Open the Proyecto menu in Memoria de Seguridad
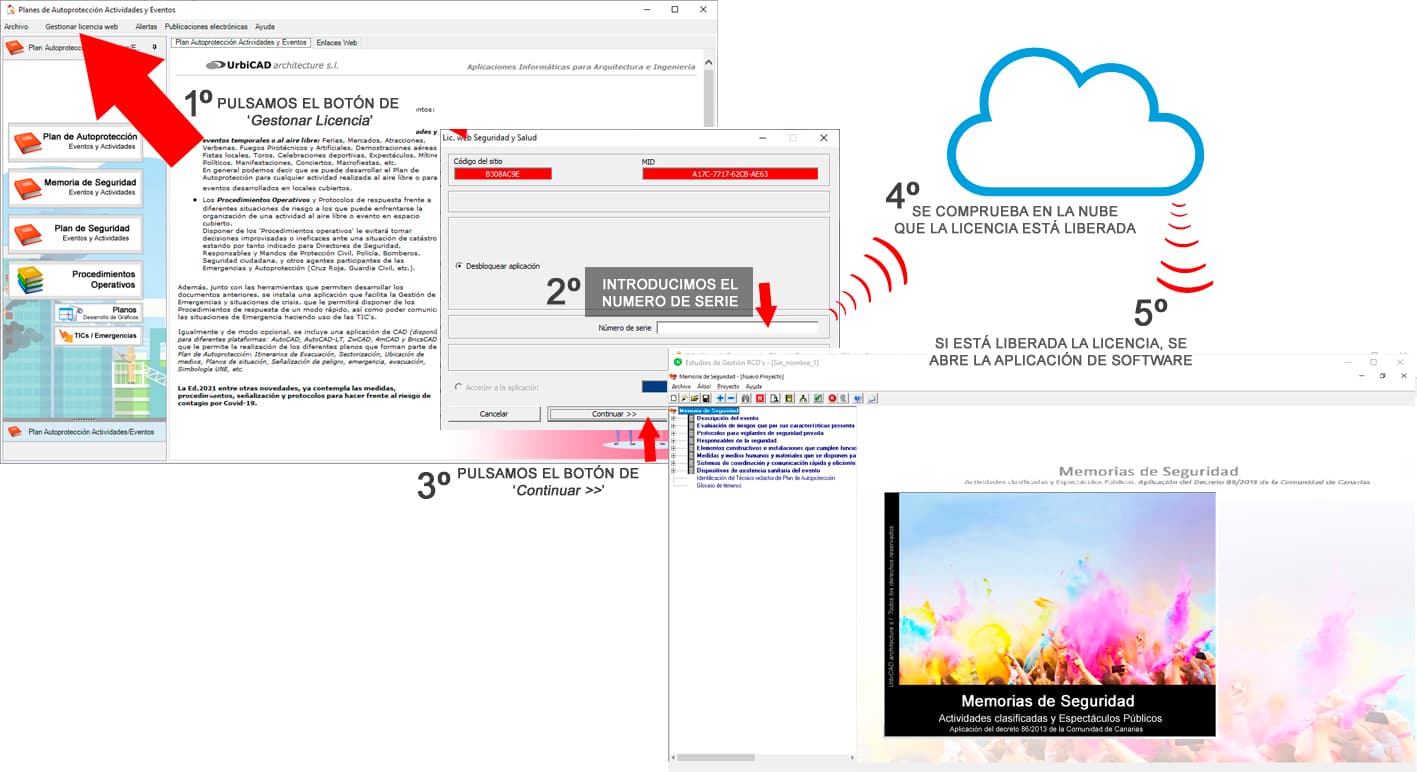 pyautogui.click(x=728, y=386)
